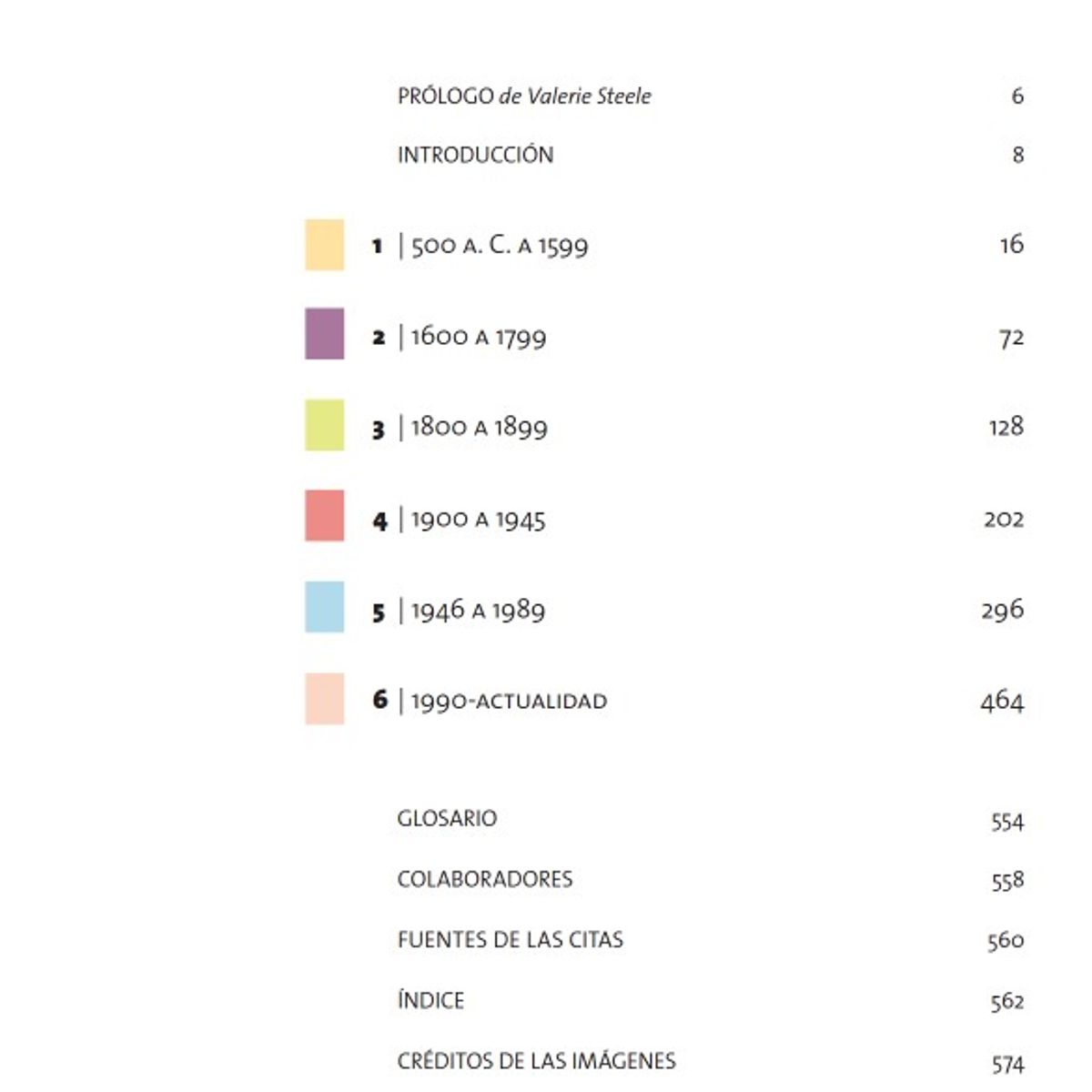Click page number 464
The width and height of the screenshot is (1092, 1092).
click(x=1002, y=701)
